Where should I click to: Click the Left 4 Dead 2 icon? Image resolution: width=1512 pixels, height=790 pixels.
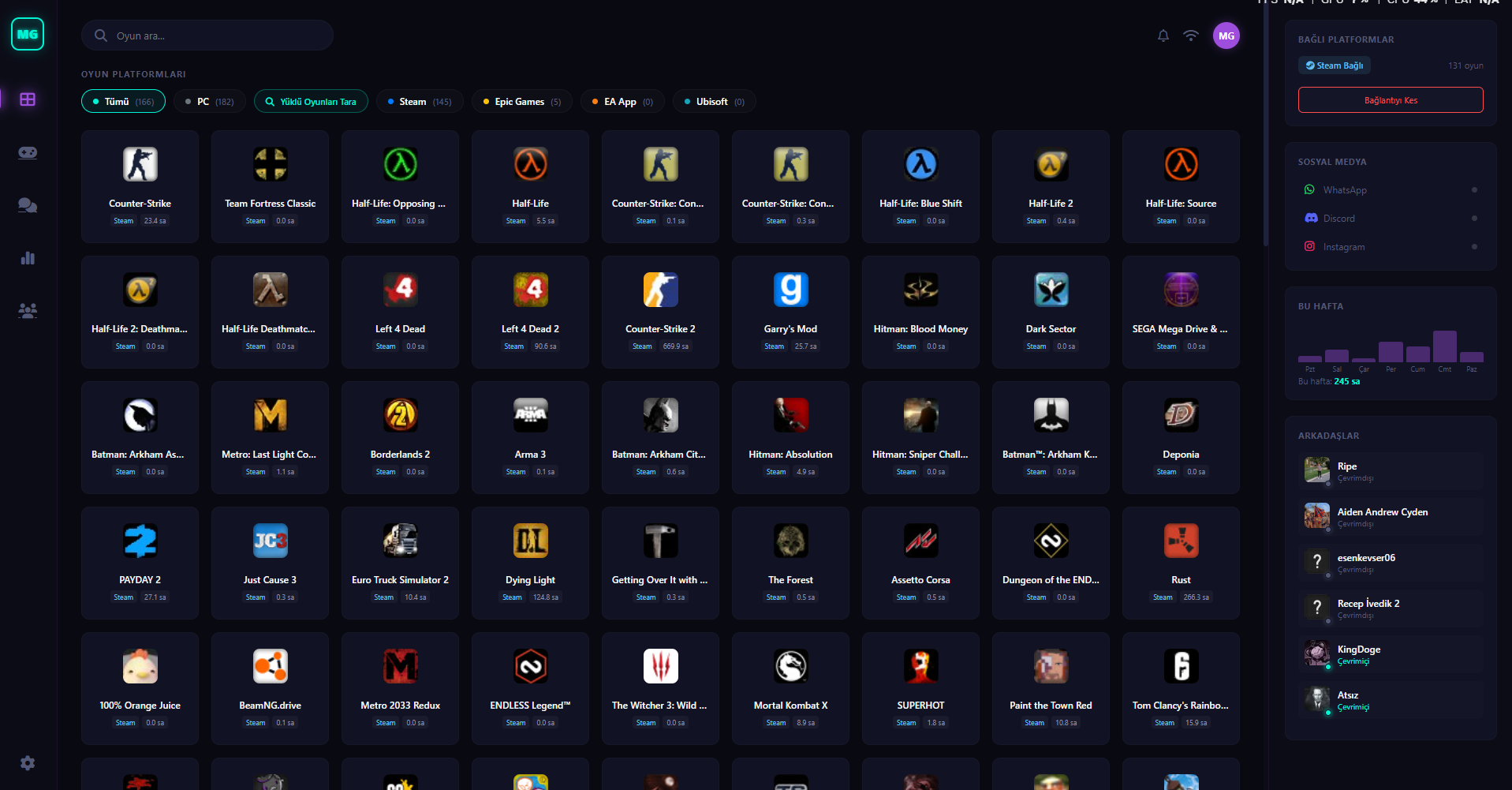coord(531,290)
